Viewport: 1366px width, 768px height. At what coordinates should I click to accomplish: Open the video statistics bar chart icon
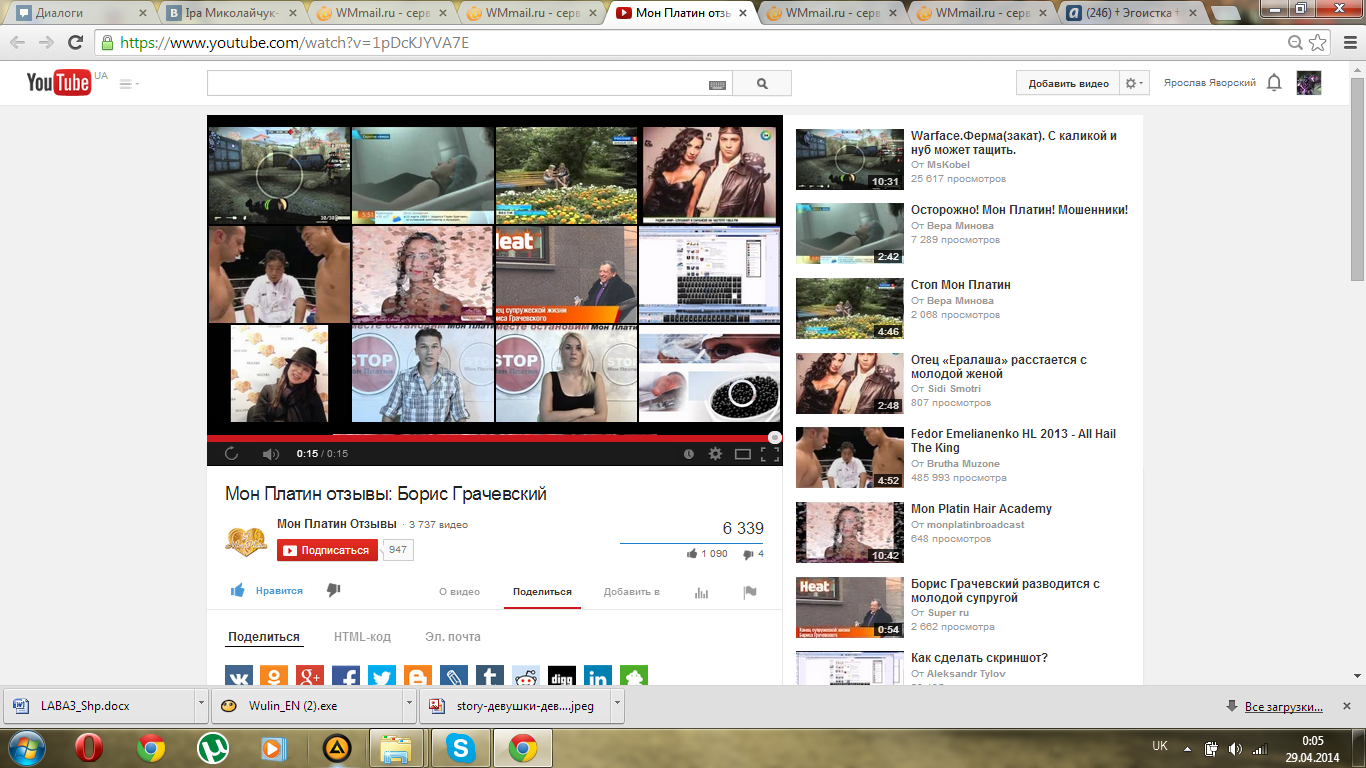point(701,592)
